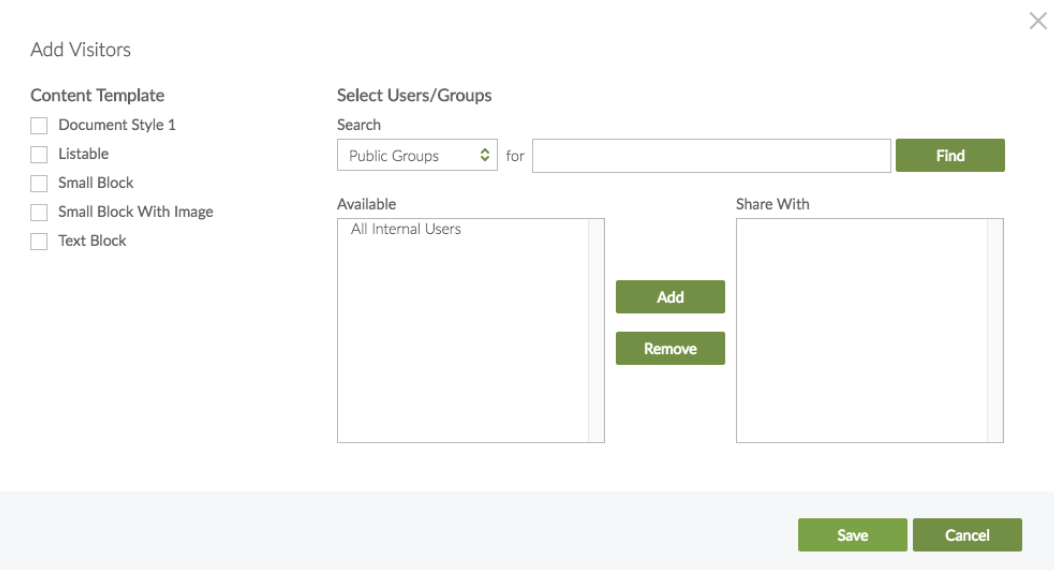Save the visitor sharing settings
The height and width of the screenshot is (570, 1054).
(x=852, y=535)
